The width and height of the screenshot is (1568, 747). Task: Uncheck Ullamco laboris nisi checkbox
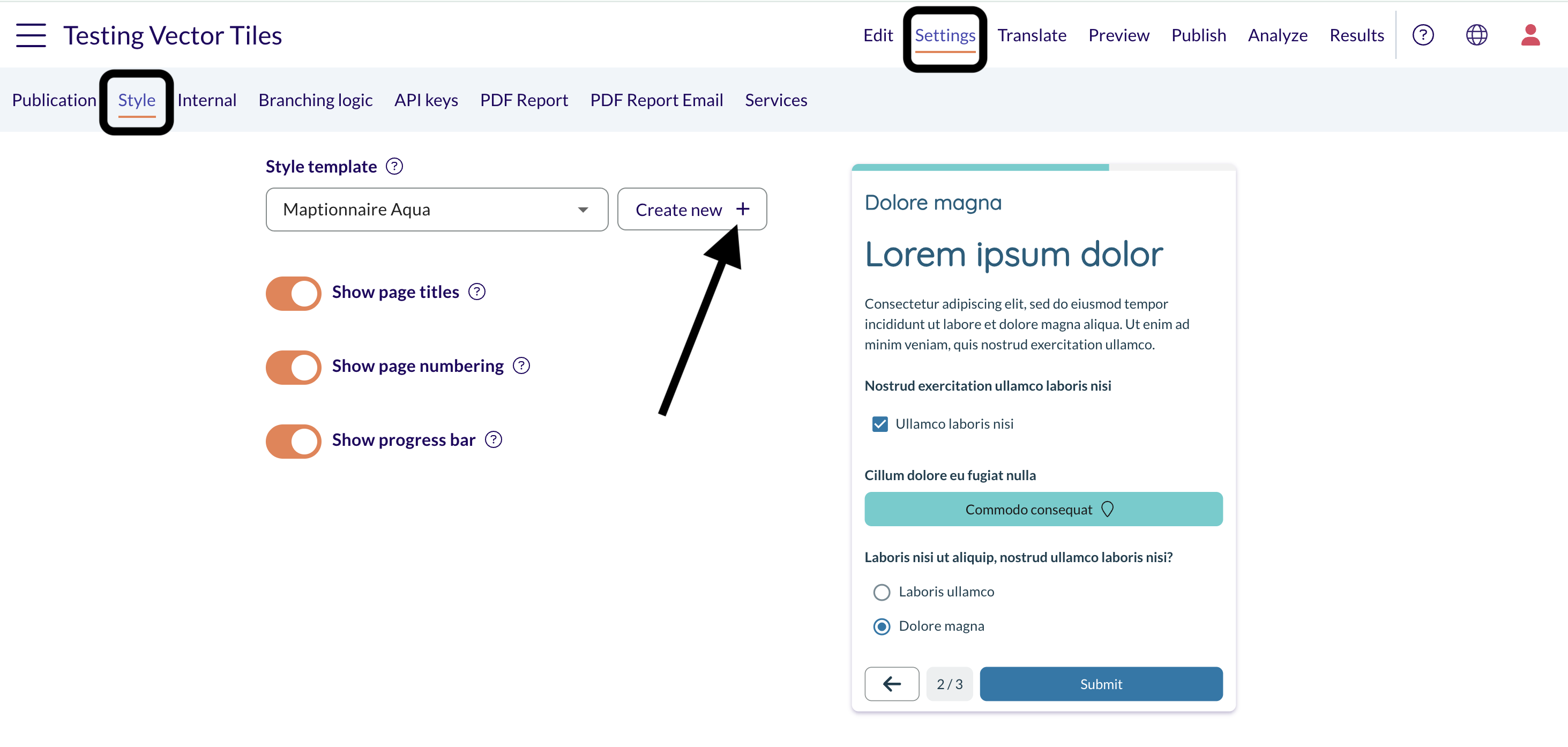click(x=879, y=424)
